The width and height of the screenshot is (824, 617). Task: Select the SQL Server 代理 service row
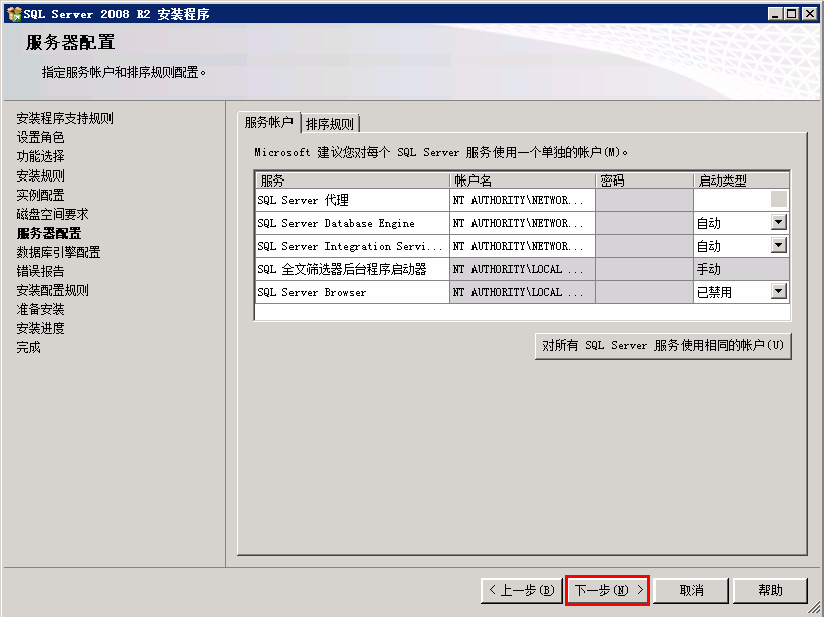[352, 200]
